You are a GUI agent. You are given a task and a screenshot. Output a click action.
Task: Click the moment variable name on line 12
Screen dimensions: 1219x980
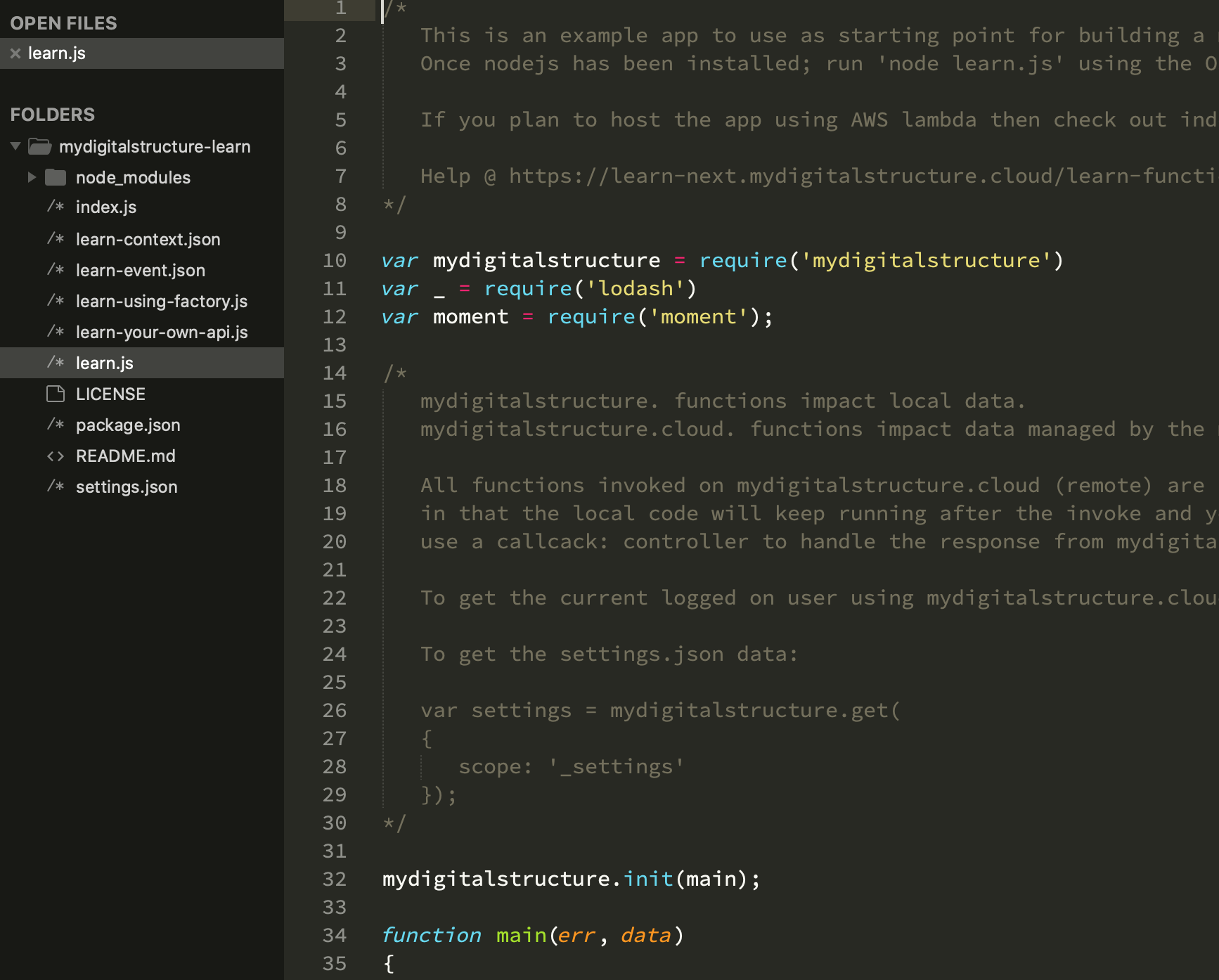coord(470,317)
